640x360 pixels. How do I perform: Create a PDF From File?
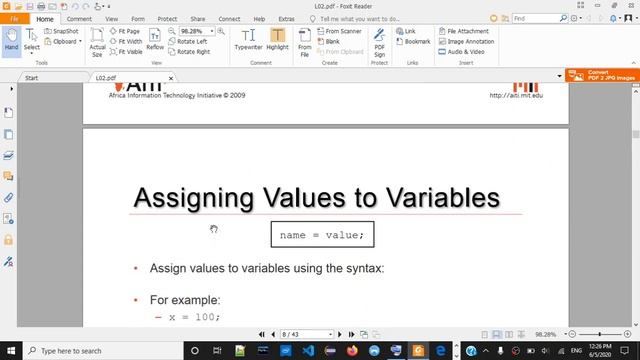coord(304,42)
